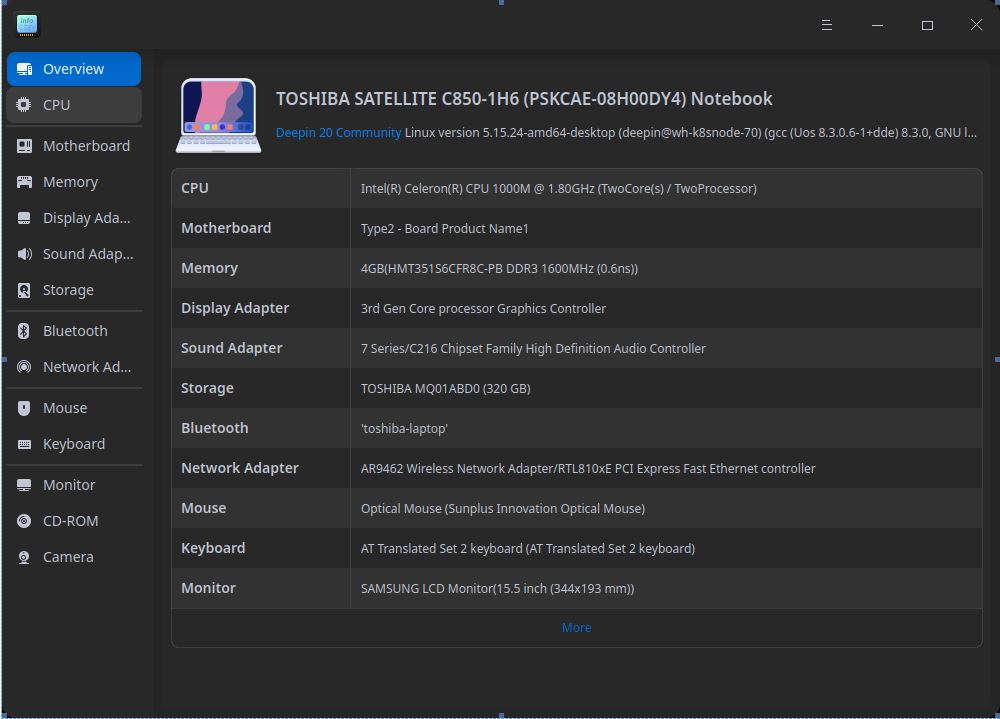This screenshot has height=719, width=1000.
Task: Switch to the Overview tab
Action: [74, 69]
